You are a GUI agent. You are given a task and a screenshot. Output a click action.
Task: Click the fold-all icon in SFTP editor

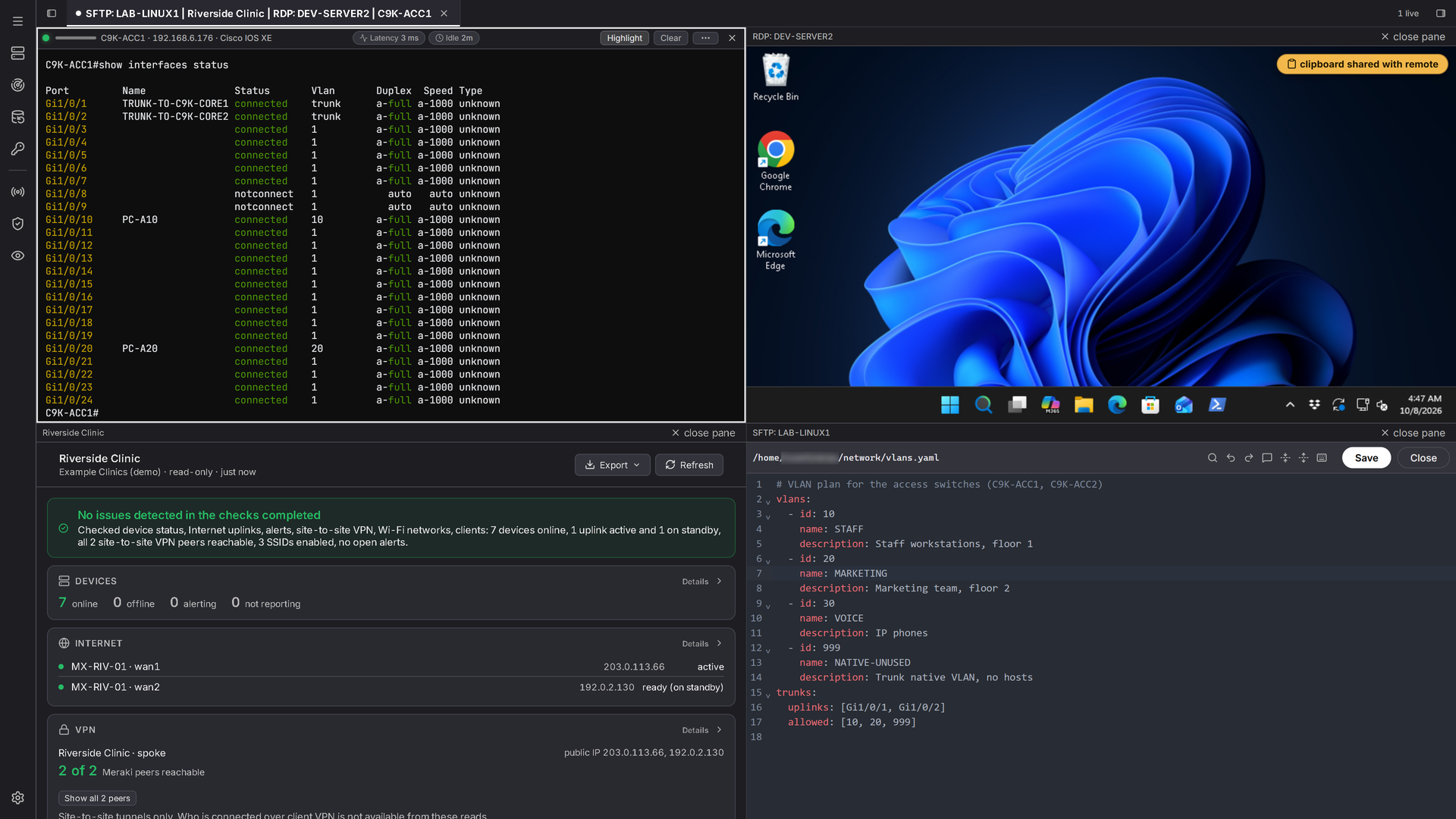pos(1285,458)
